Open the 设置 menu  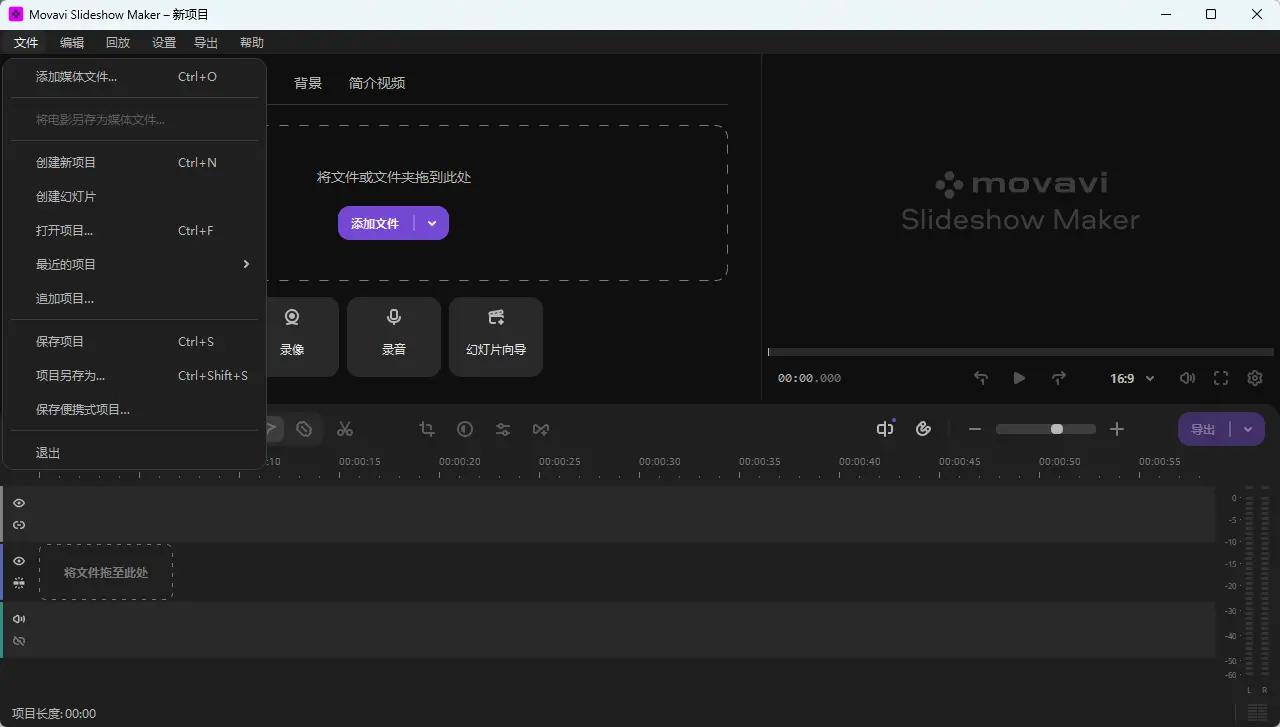pyautogui.click(x=164, y=42)
